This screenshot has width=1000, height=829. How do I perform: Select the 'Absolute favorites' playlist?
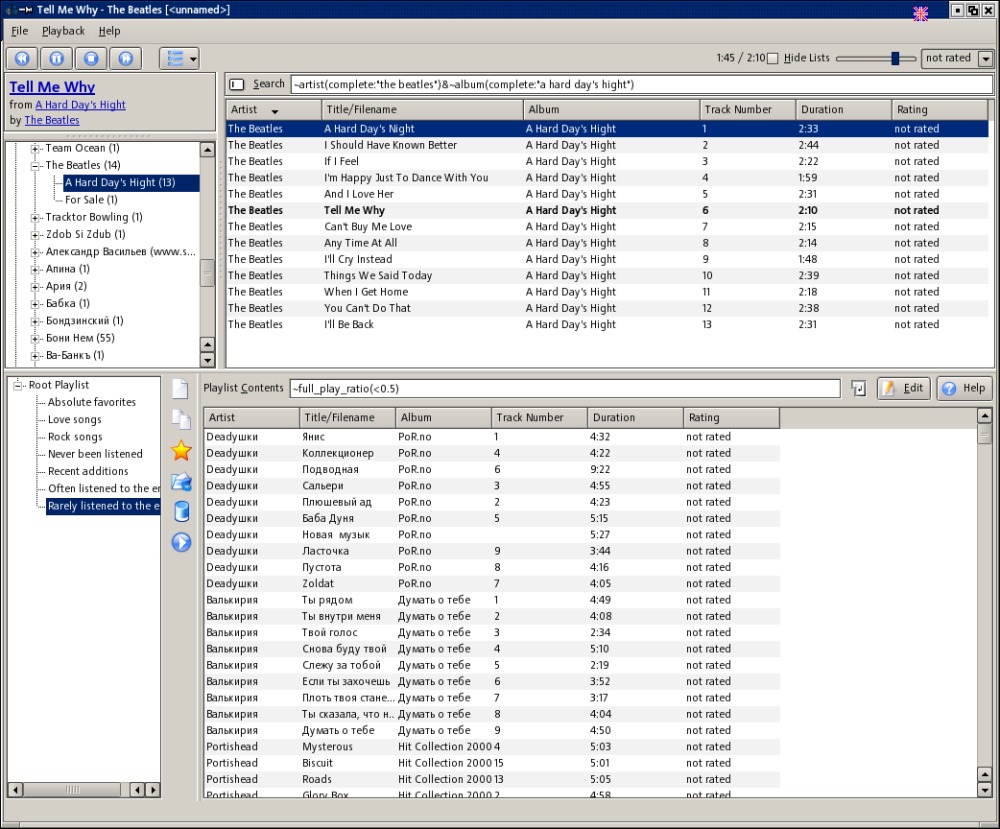coord(92,402)
